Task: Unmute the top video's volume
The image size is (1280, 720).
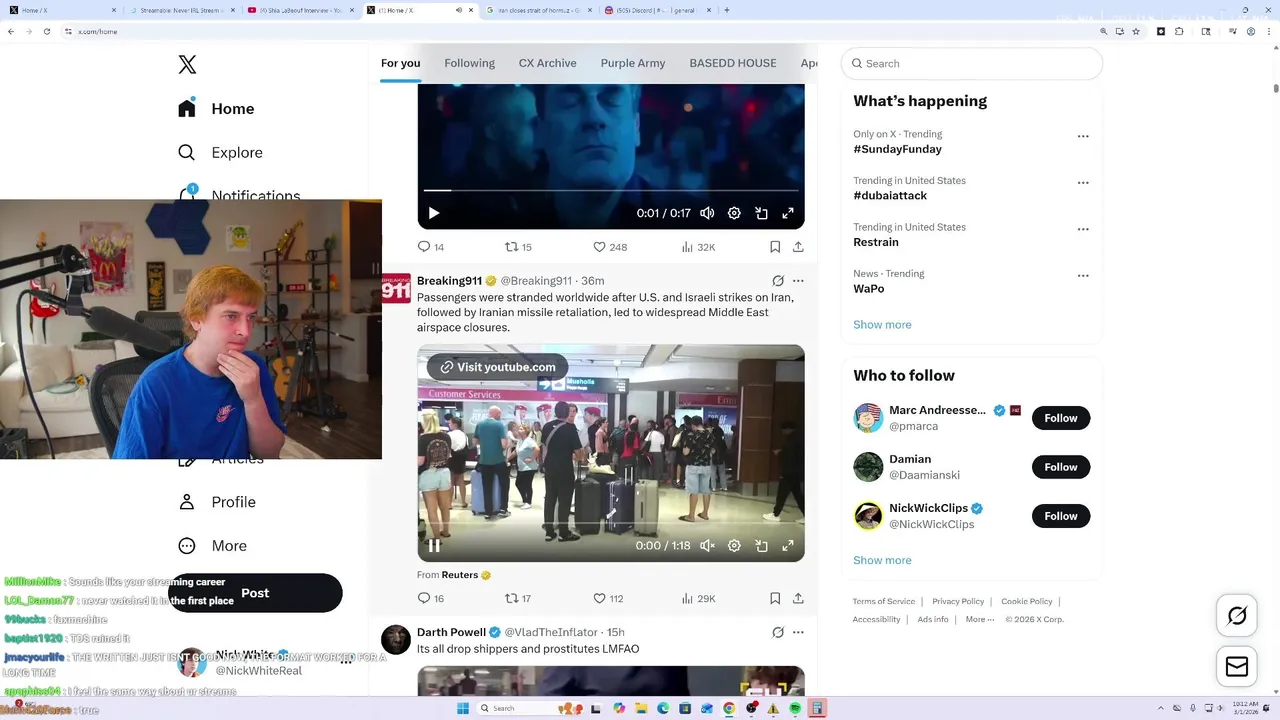Action: coord(707,213)
